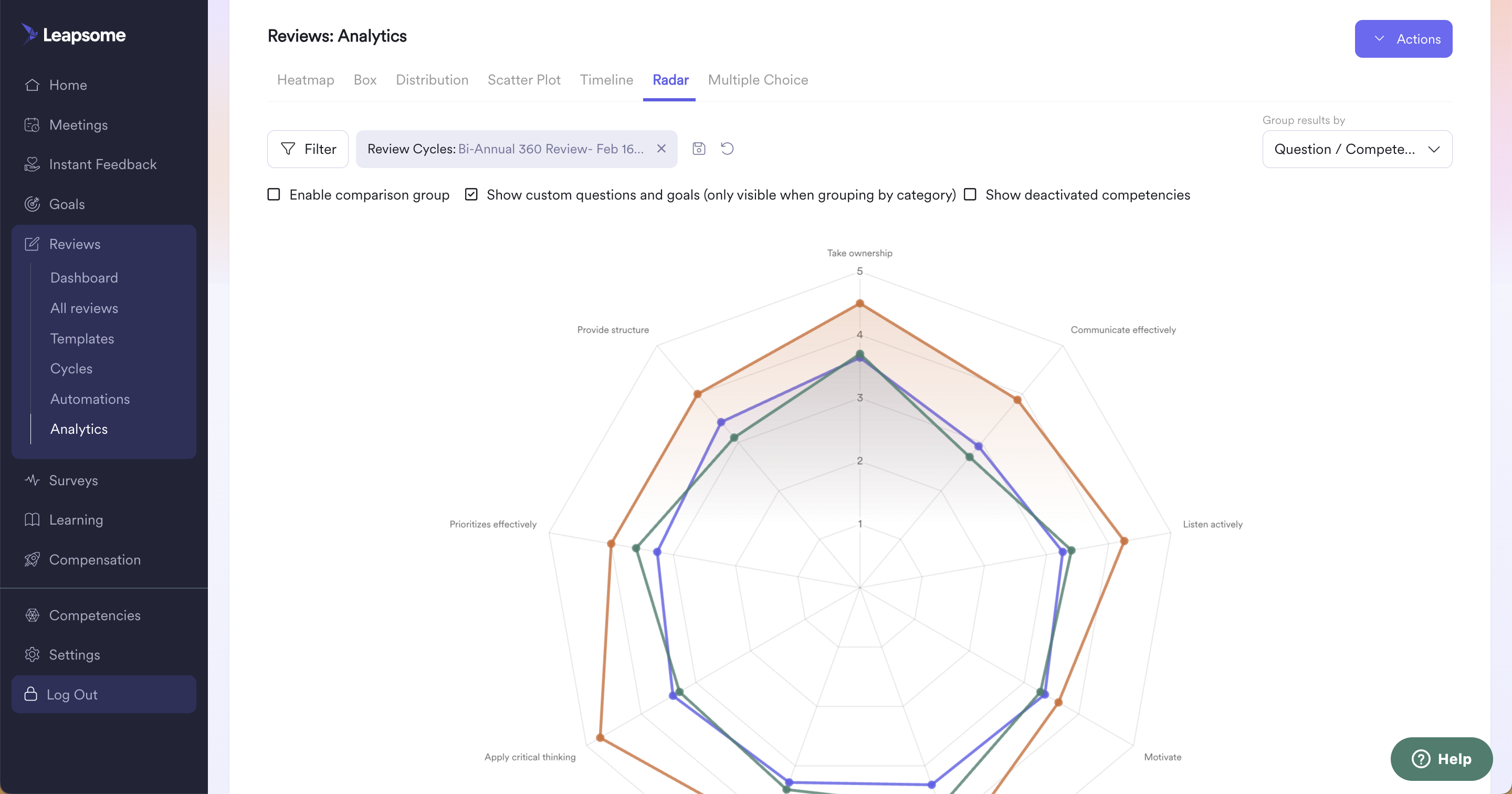Click the Listen actively axis label
Screen dimensions: 1512x794
[x=1213, y=525]
